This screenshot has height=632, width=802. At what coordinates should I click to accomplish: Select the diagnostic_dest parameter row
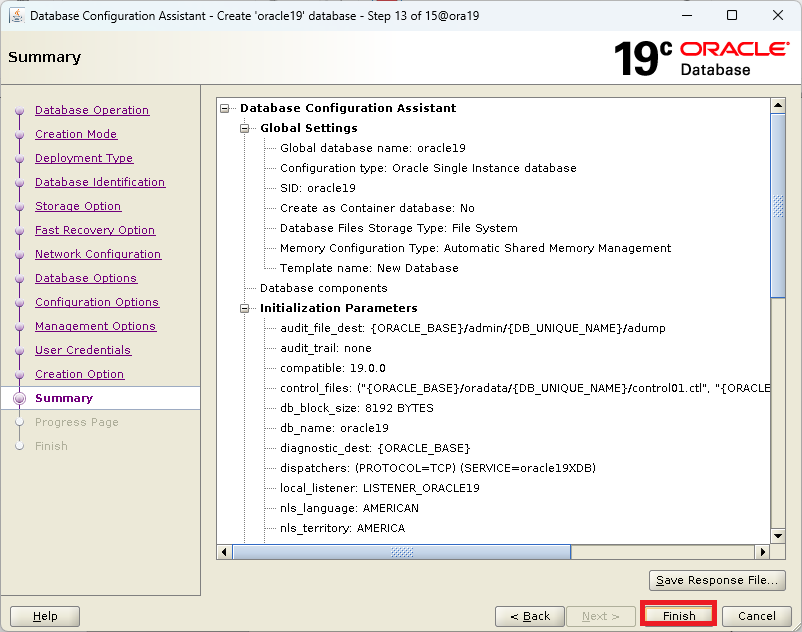(x=374, y=448)
